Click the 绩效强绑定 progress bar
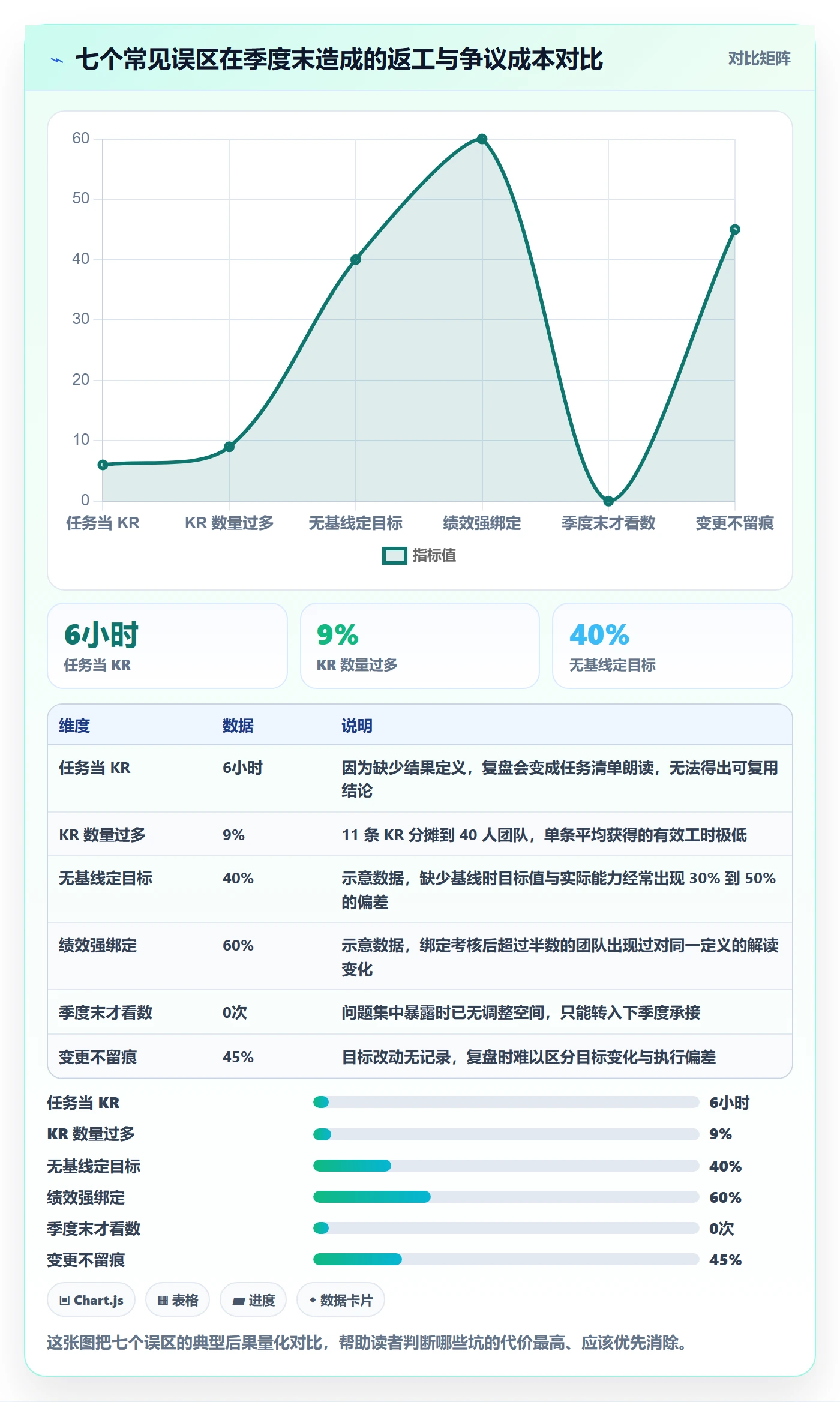The image size is (840, 1402). [506, 1197]
